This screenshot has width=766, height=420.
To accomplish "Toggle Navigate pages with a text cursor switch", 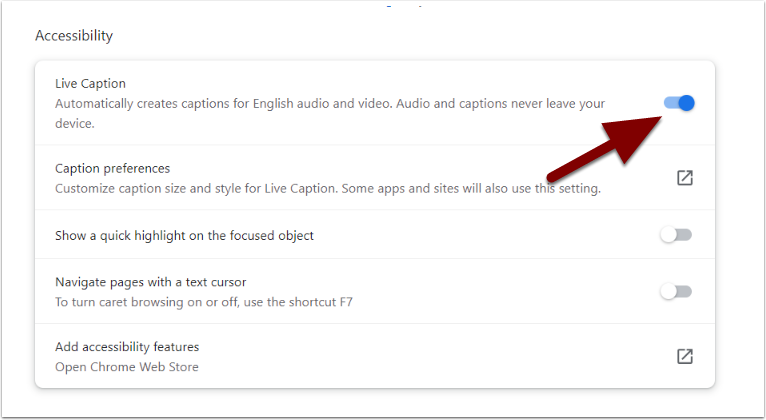I will tap(676, 292).
